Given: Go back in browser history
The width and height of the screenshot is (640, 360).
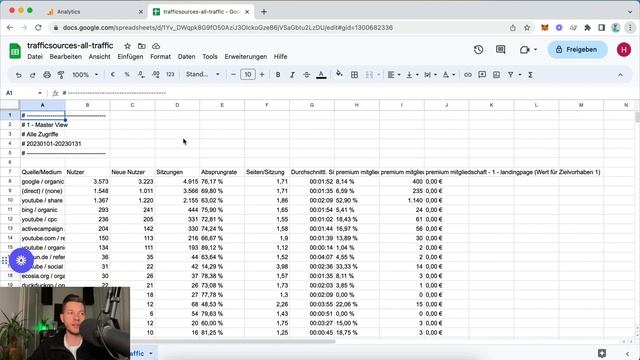Looking at the screenshot, I should click(10, 27).
